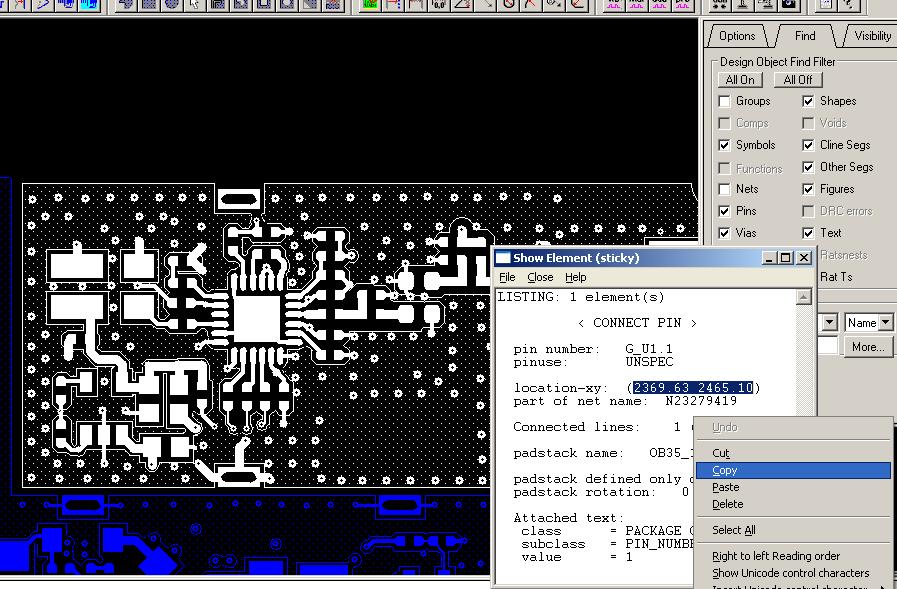
Task: Click the More... button
Action: point(868,347)
